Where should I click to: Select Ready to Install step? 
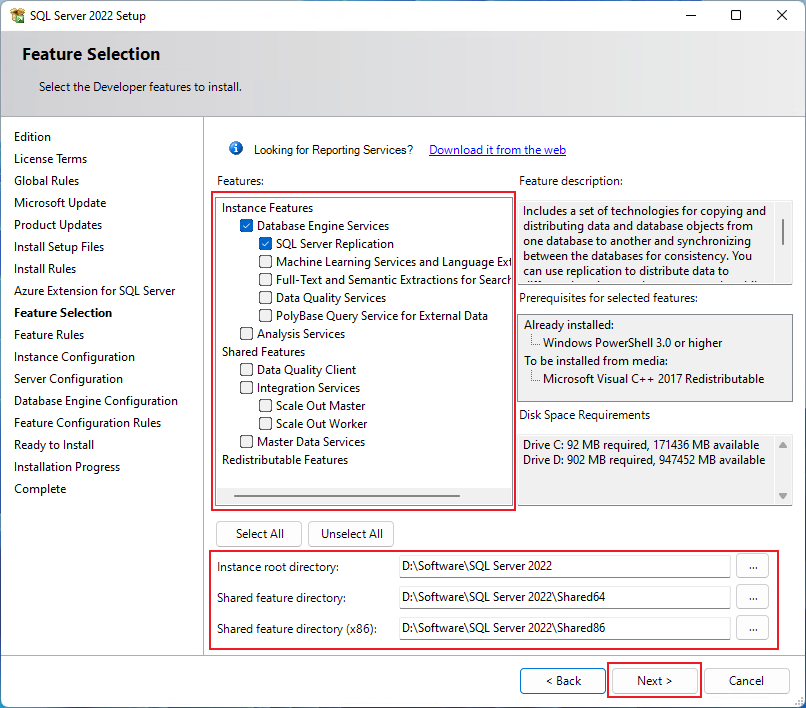coord(54,445)
